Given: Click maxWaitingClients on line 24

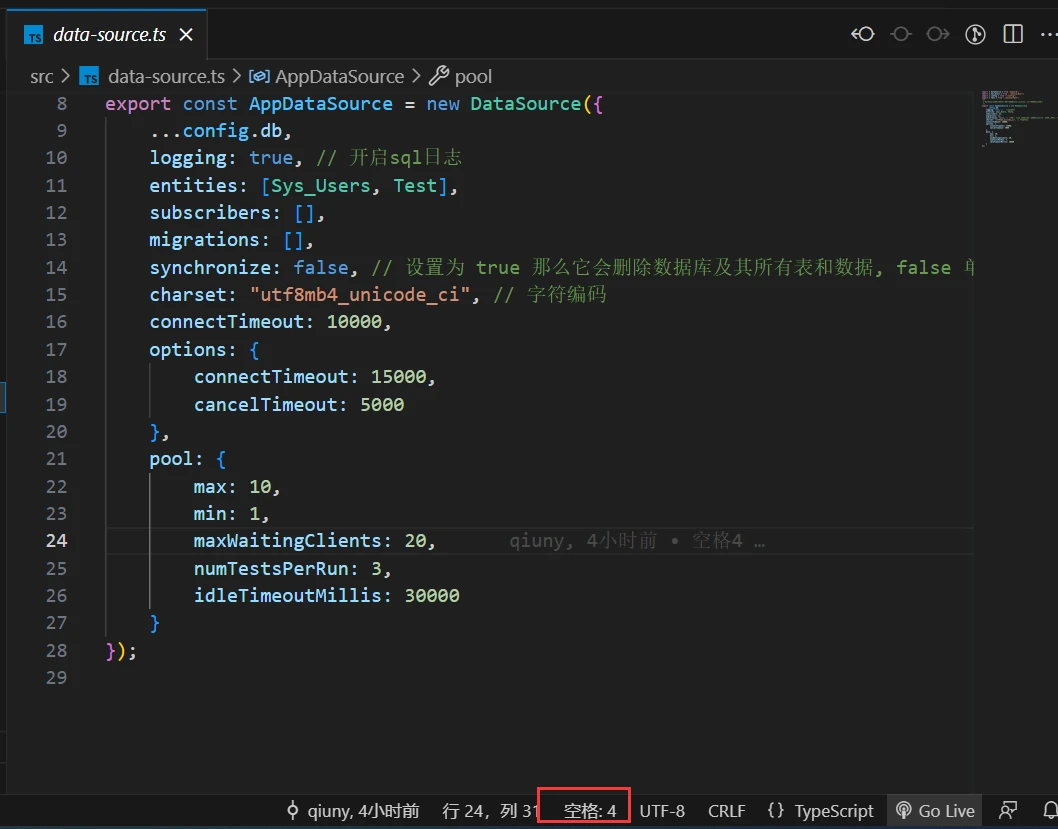Looking at the screenshot, I should point(287,540).
